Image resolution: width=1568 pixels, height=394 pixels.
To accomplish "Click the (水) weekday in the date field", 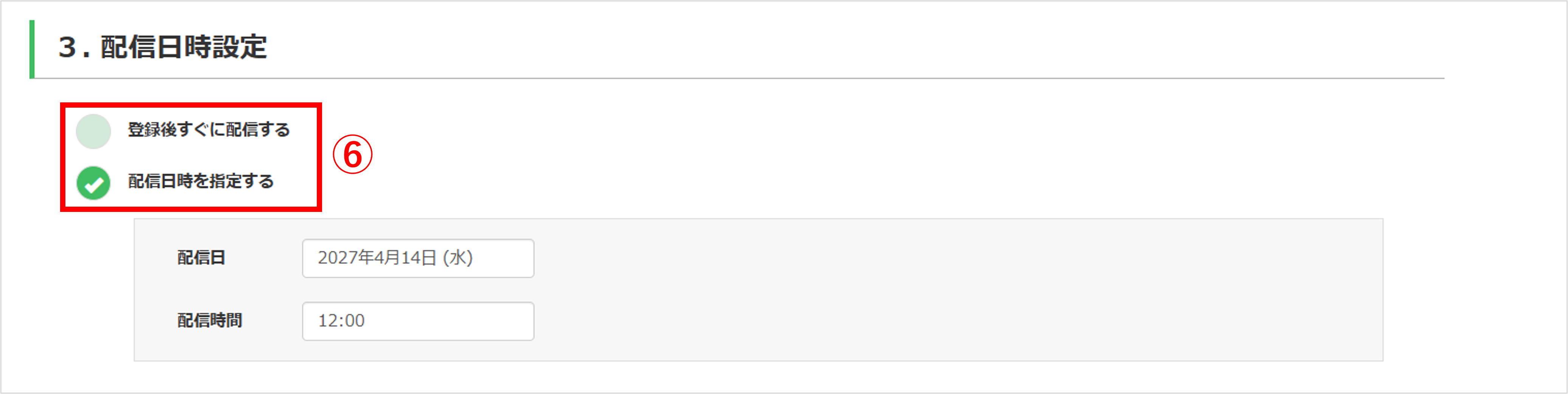I will [458, 258].
